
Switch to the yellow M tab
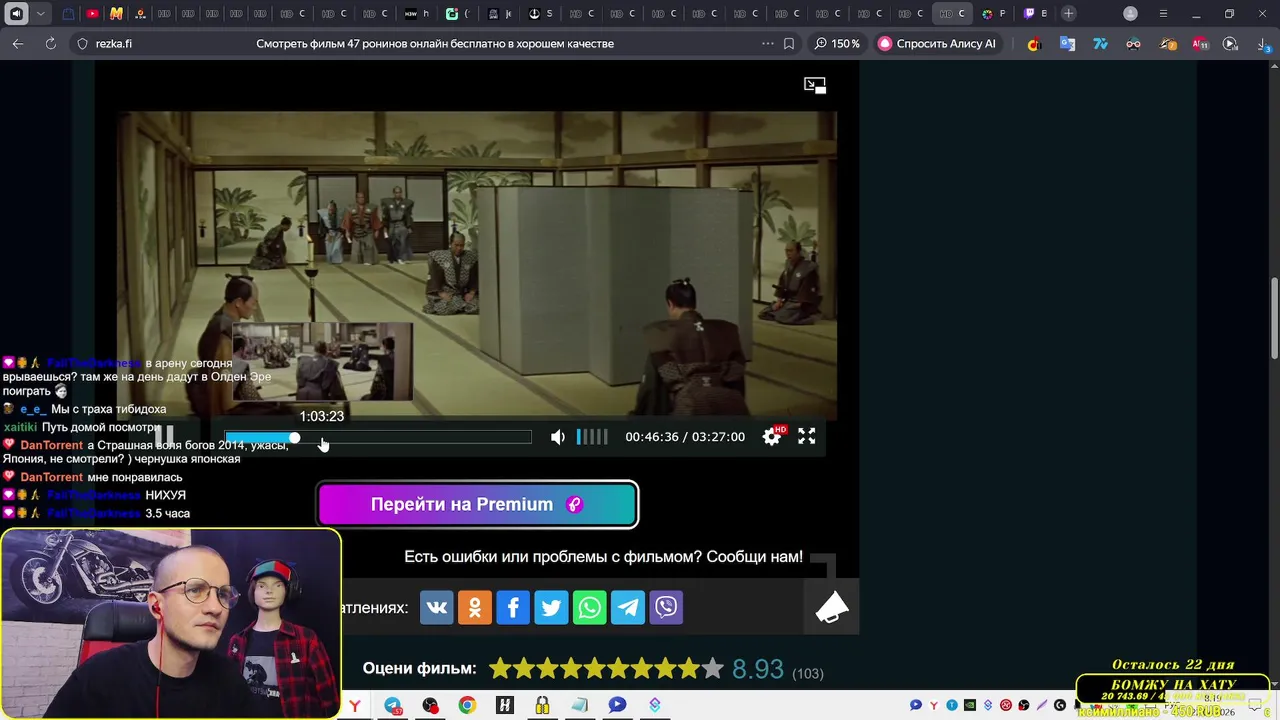116,14
